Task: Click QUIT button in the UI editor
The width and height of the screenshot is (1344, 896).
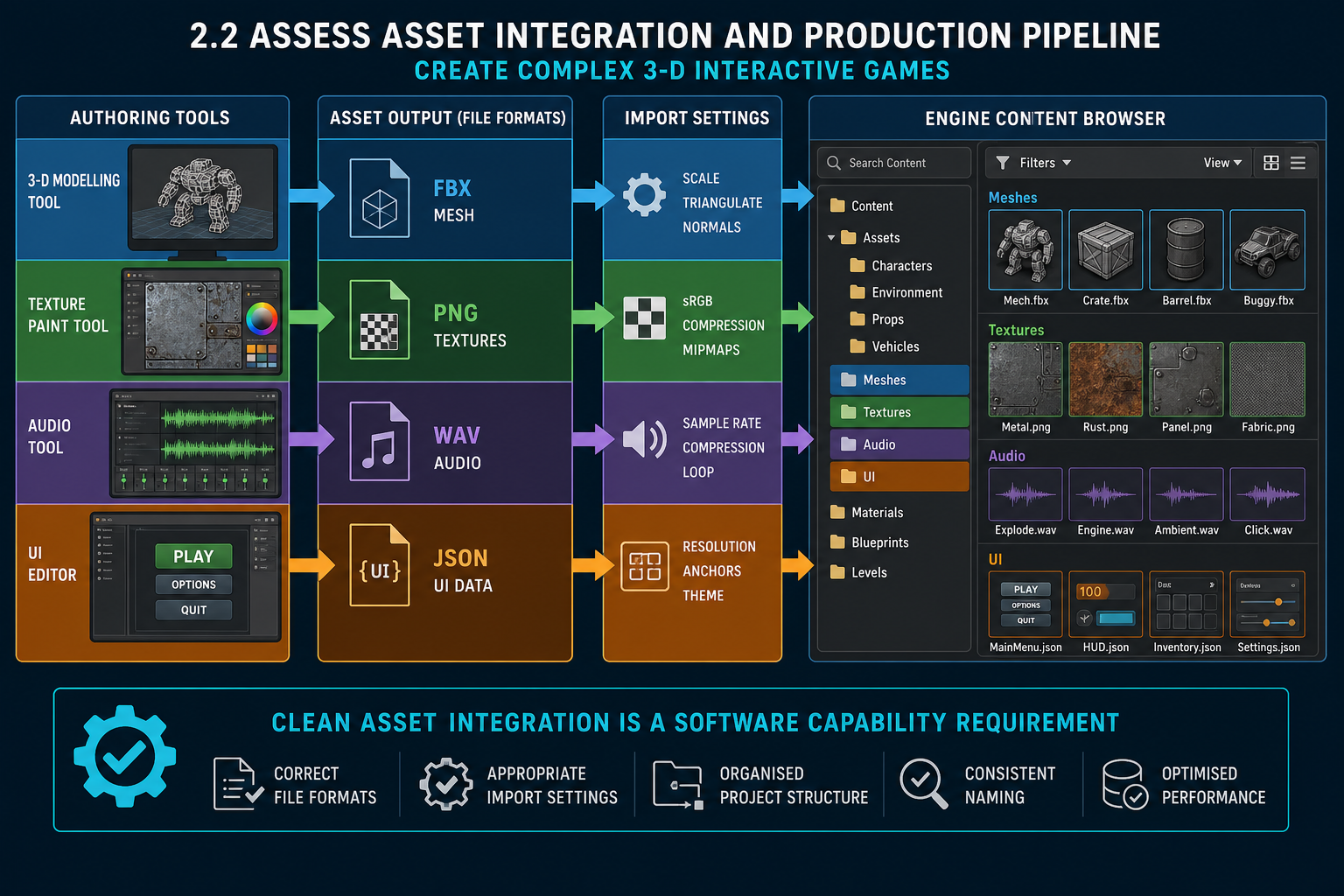Action: (193, 610)
